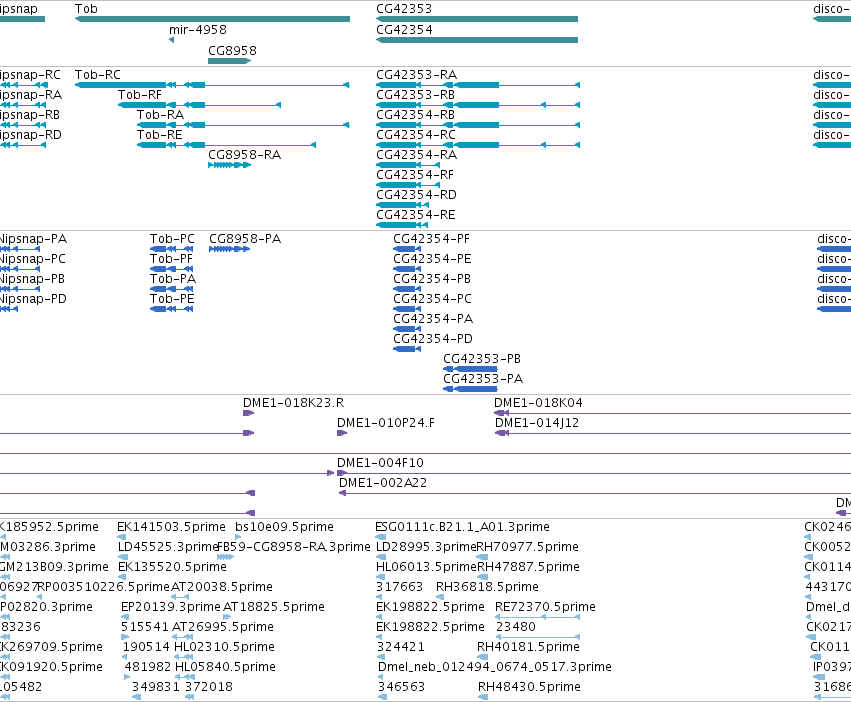This screenshot has height=702, width=851.
Task: Click protein CG42354-PB label
Action: coord(432,279)
